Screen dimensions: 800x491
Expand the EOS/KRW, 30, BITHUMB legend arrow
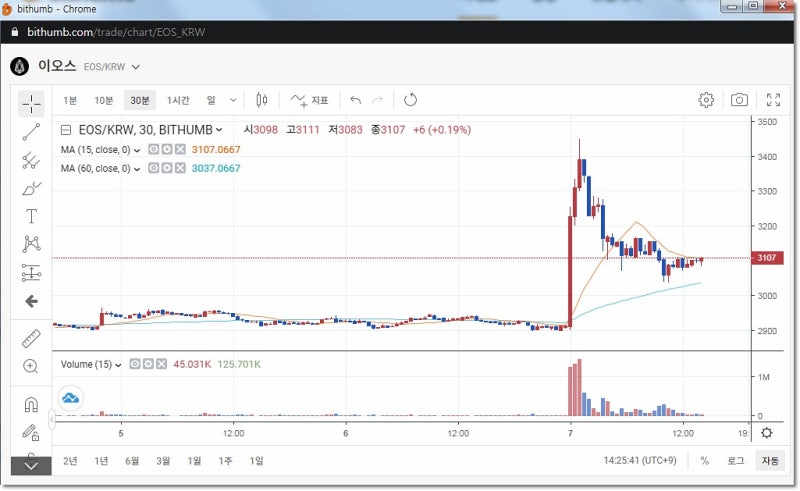(x=219, y=130)
